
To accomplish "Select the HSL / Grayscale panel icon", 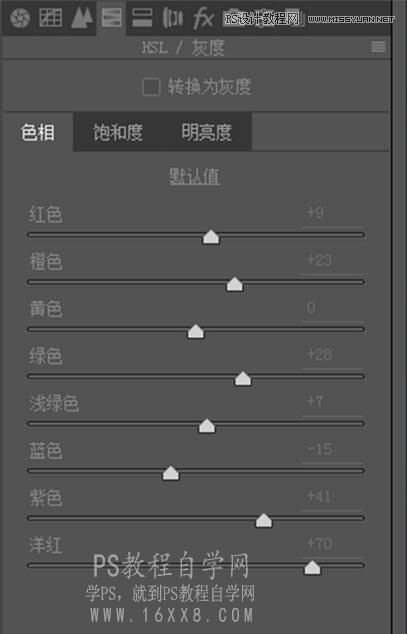I will point(112,18).
